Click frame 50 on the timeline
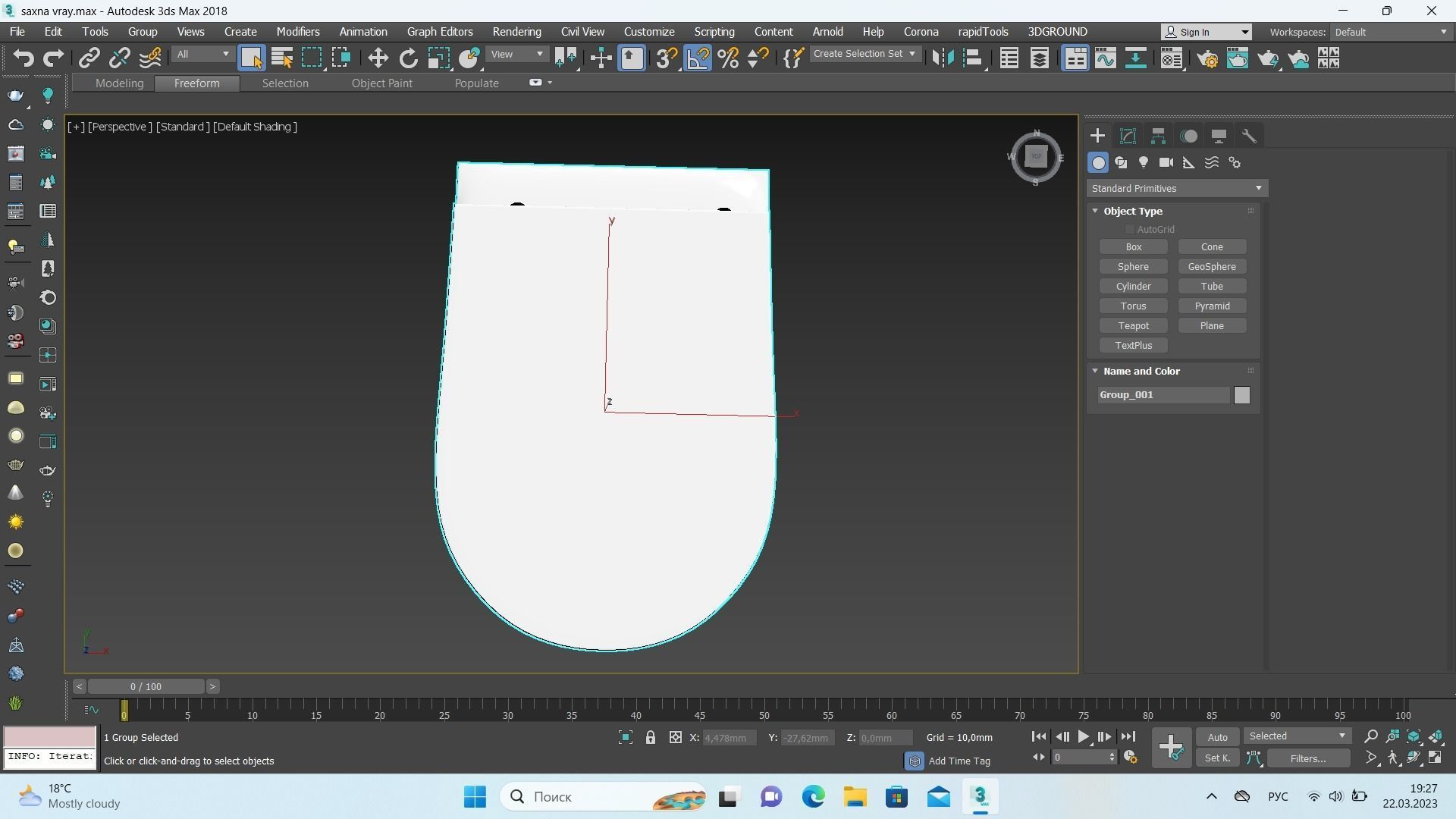Image resolution: width=1456 pixels, height=819 pixels. 764,711
